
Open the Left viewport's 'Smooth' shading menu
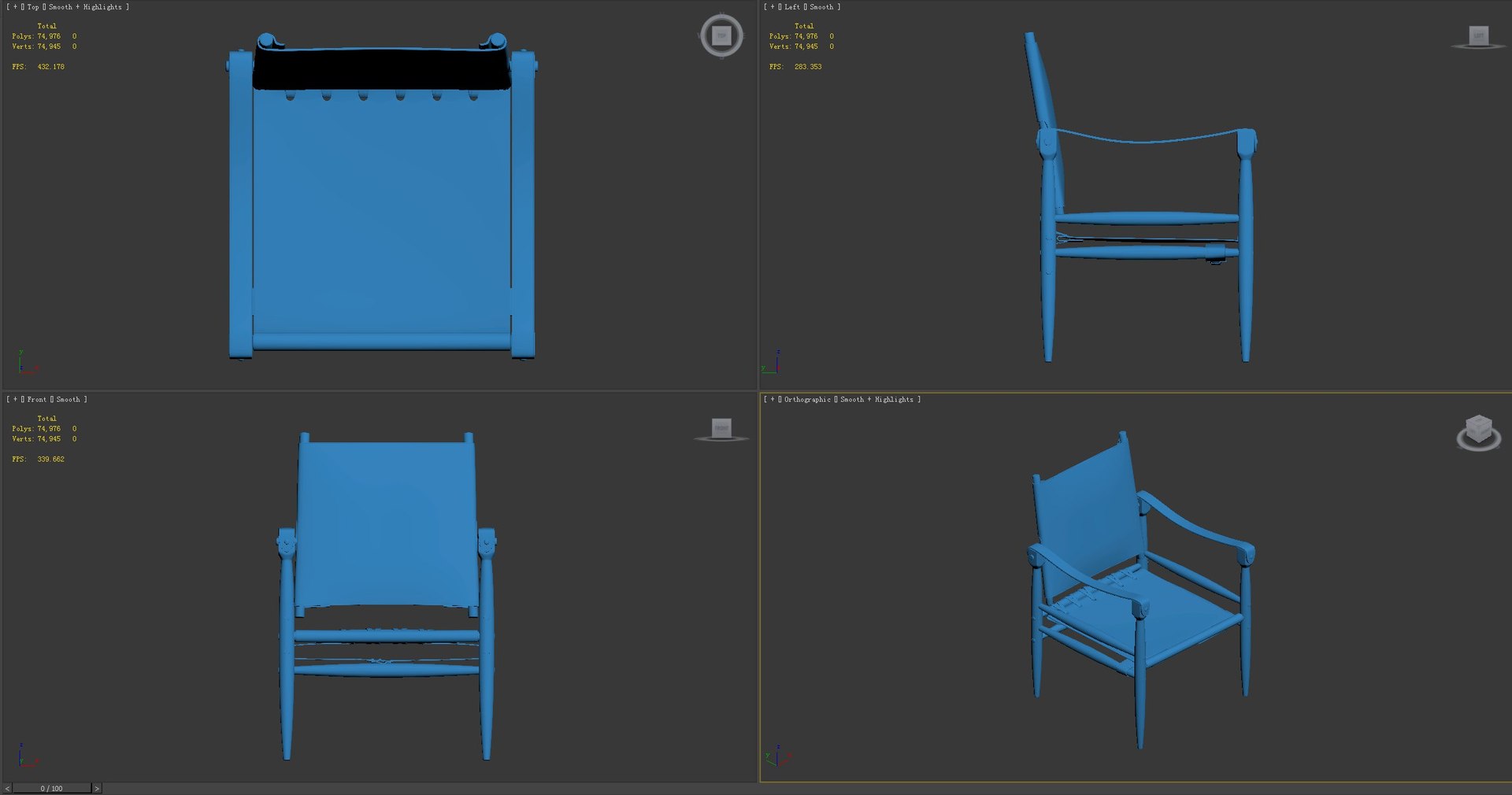click(x=821, y=7)
